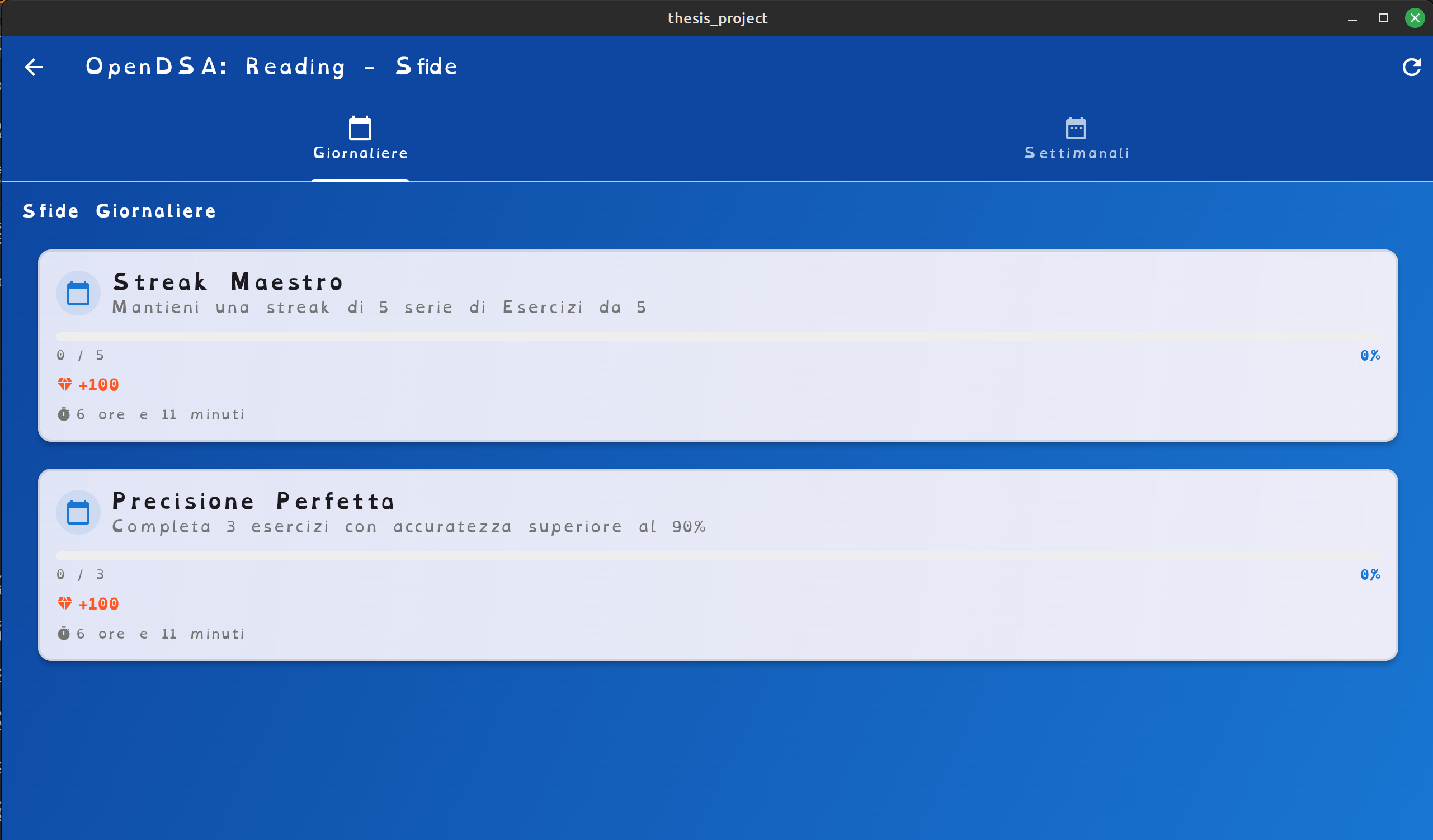This screenshot has width=1433, height=840.
Task: Click the Streak Maestro 0% percentage label
Action: (1369, 356)
